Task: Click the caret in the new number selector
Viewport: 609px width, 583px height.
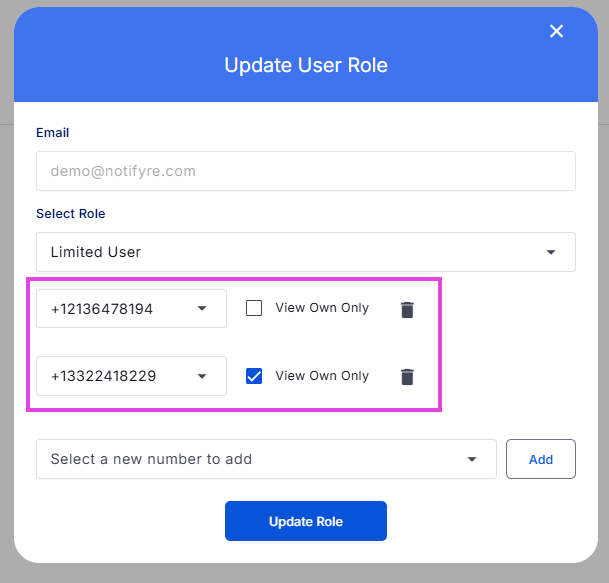Action: [x=472, y=459]
